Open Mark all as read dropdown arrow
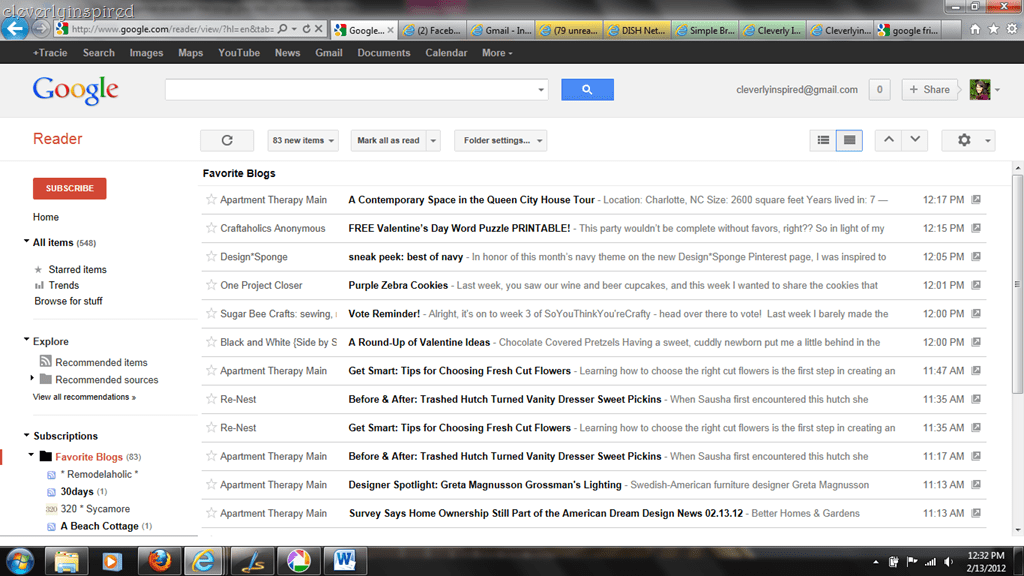Image resolution: width=1024 pixels, height=576 pixels. 434,140
